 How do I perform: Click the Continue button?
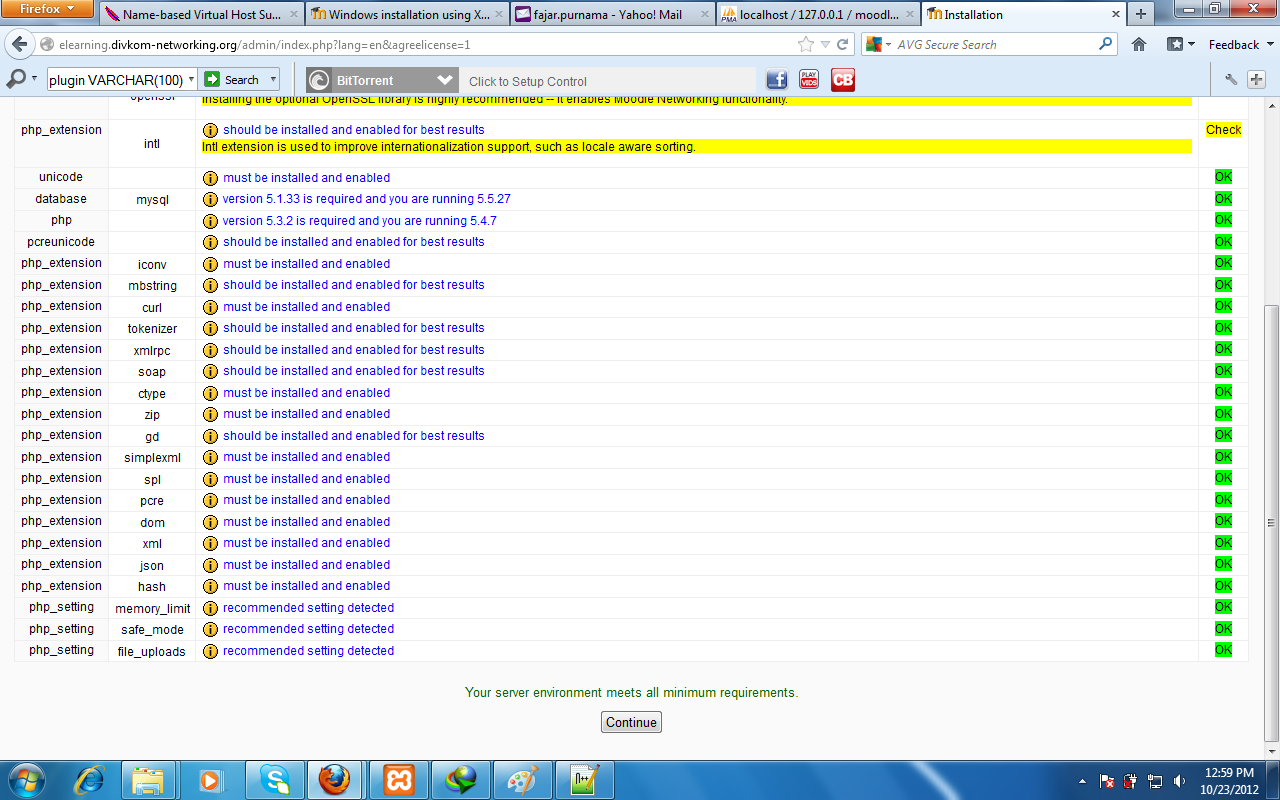tap(631, 722)
